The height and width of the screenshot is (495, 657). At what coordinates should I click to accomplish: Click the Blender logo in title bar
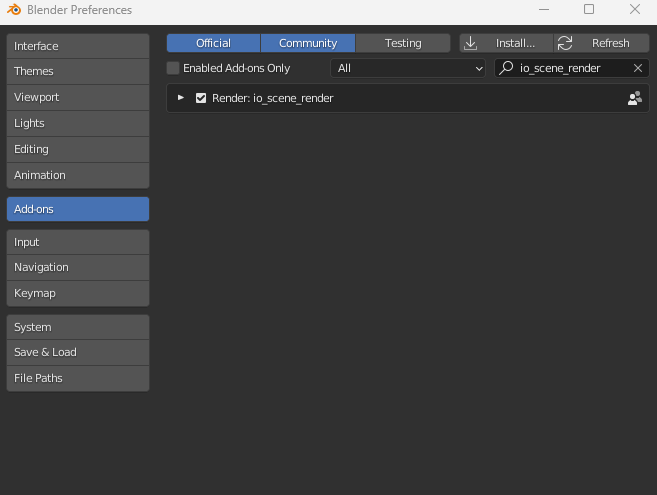click(x=14, y=9)
